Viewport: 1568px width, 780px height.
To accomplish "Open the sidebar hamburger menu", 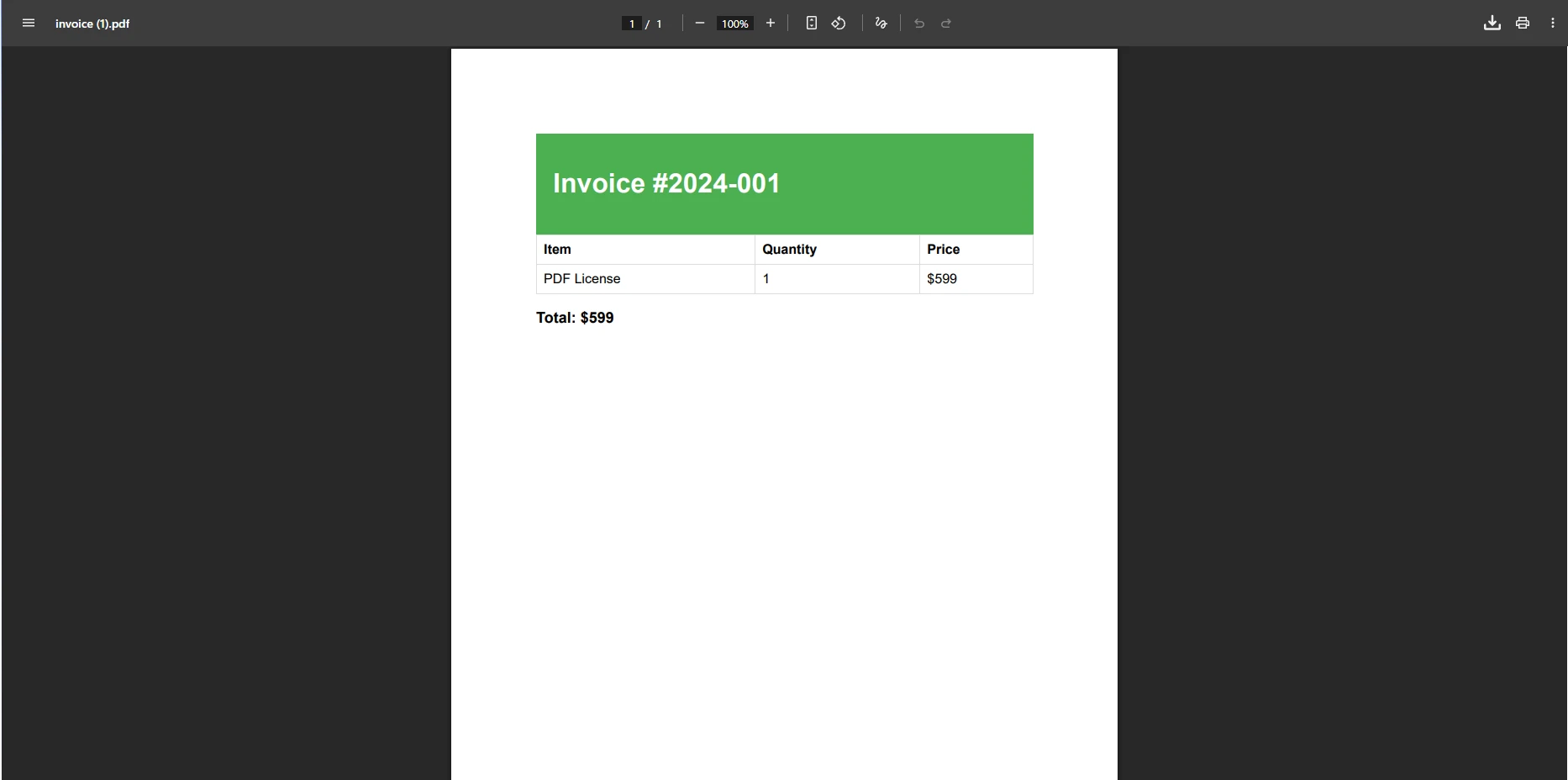I will [x=28, y=23].
